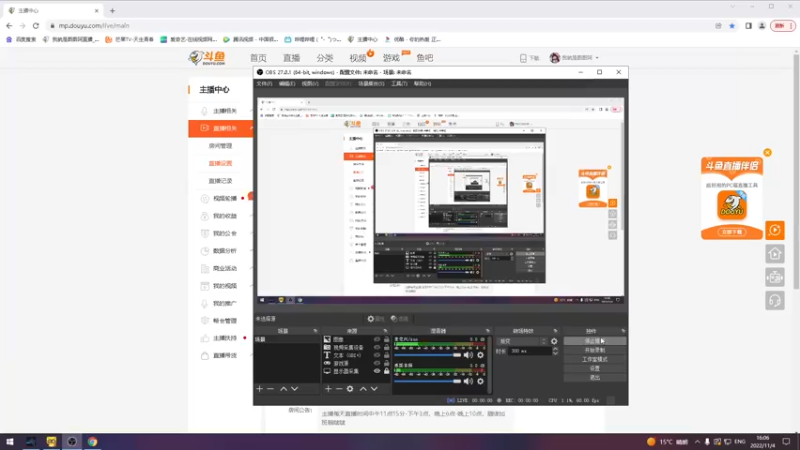Screen dimensions: 800x450
Task: Mute the first mixer channel speaker icon
Action: pos(468,355)
